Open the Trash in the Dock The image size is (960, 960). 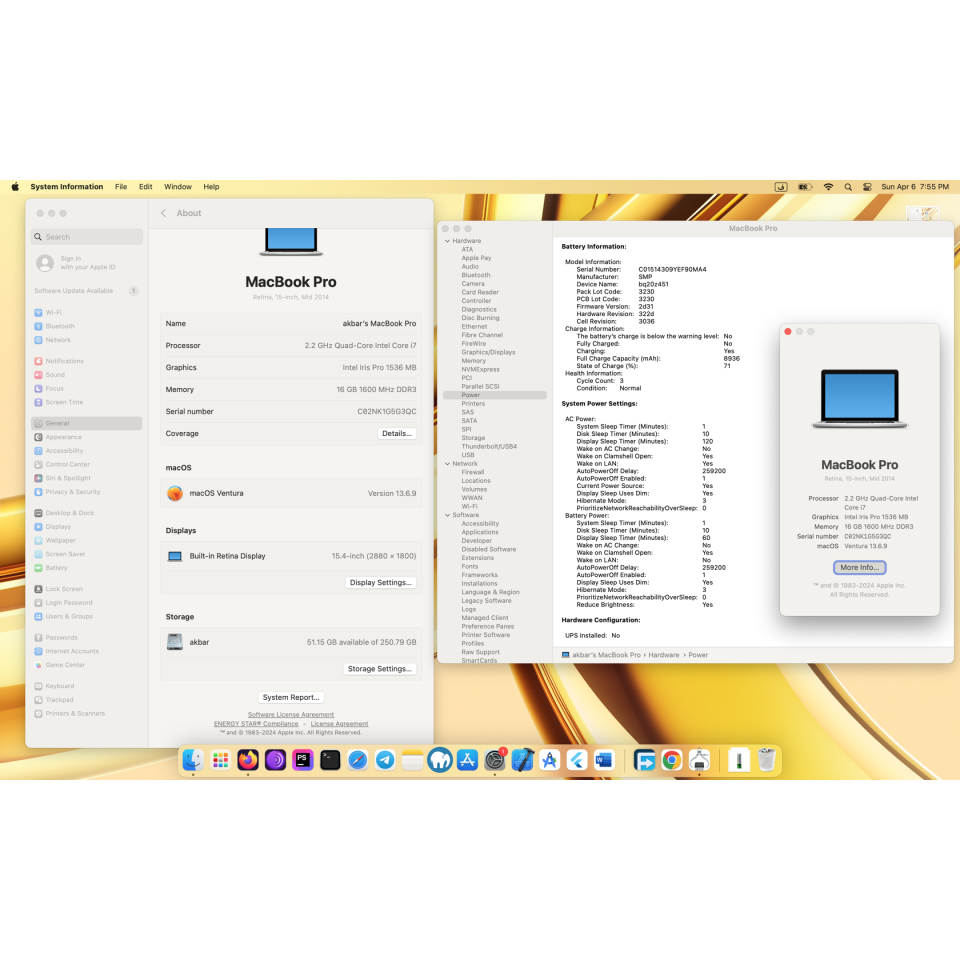[x=767, y=760]
